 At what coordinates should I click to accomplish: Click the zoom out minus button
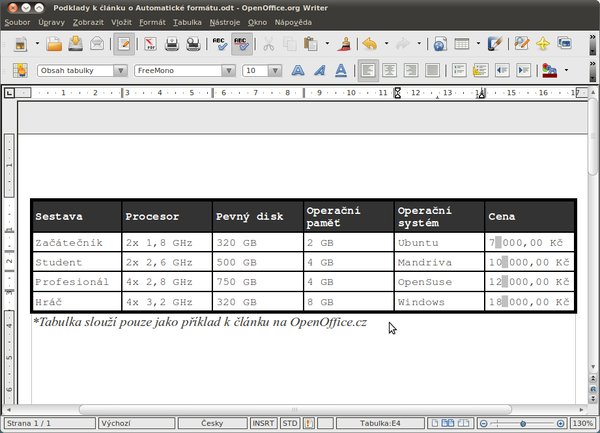coord(484,423)
